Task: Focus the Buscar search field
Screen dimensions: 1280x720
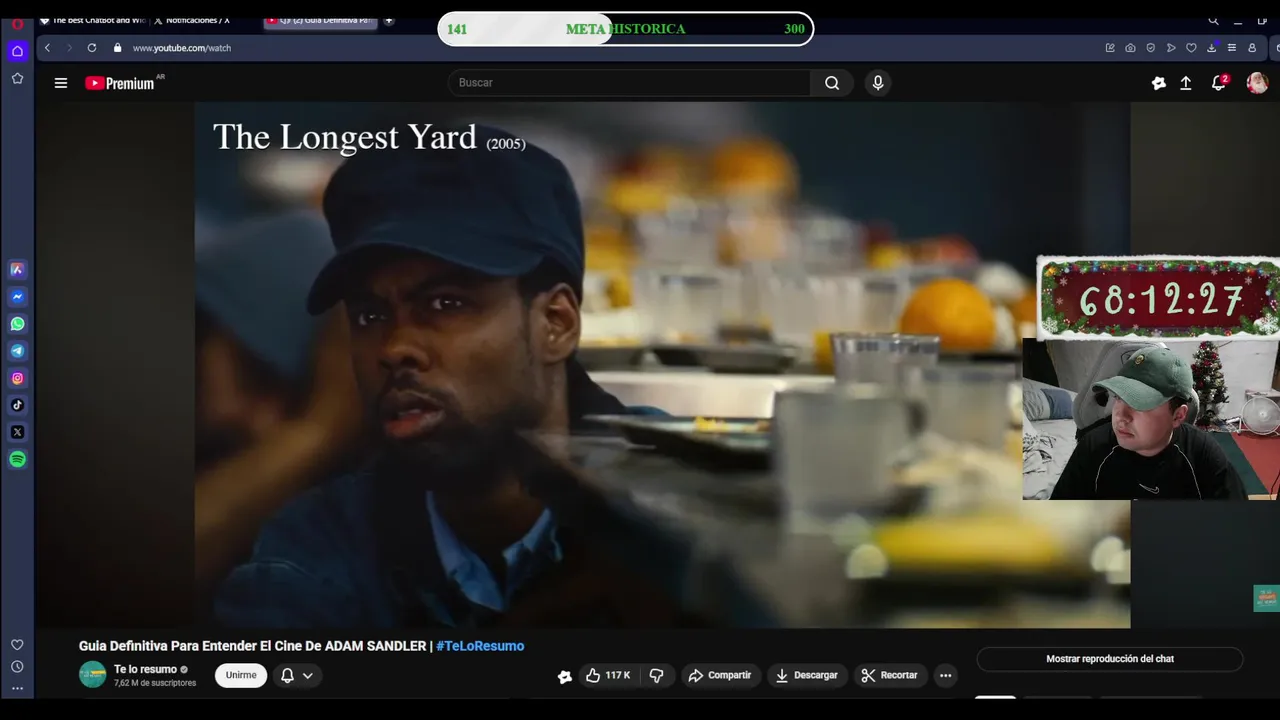Action: [630, 83]
